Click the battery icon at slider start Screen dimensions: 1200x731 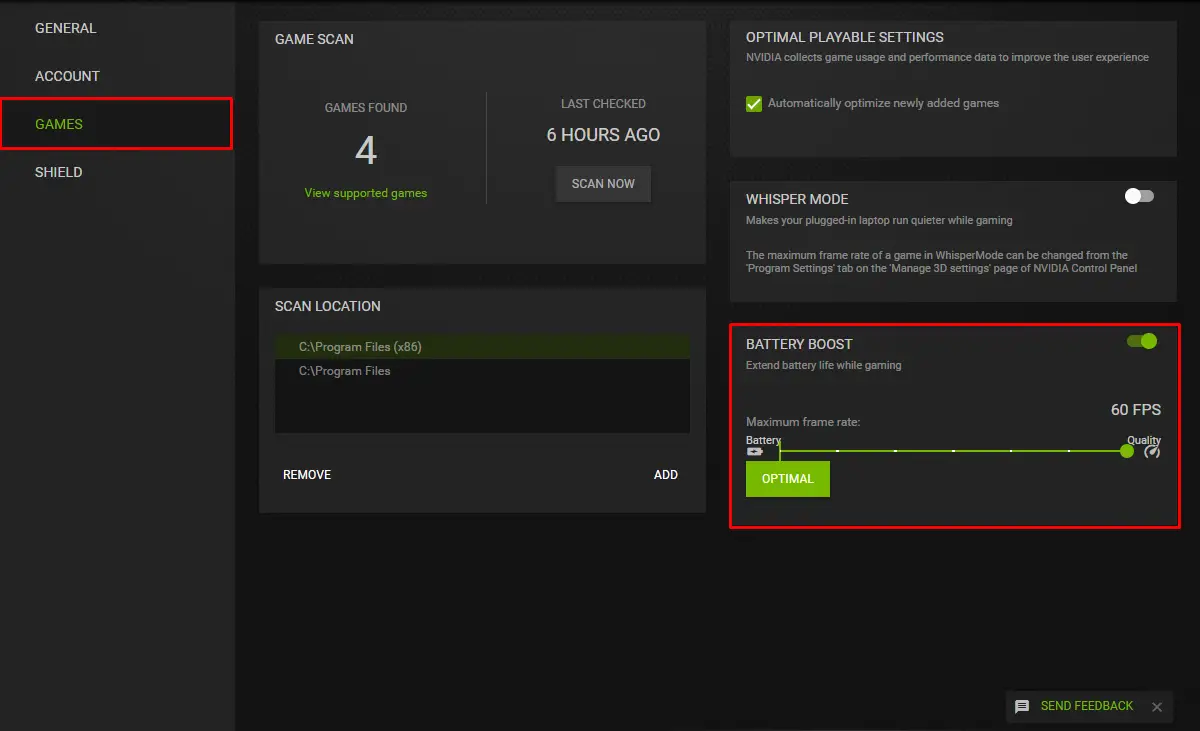pyautogui.click(x=754, y=452)
